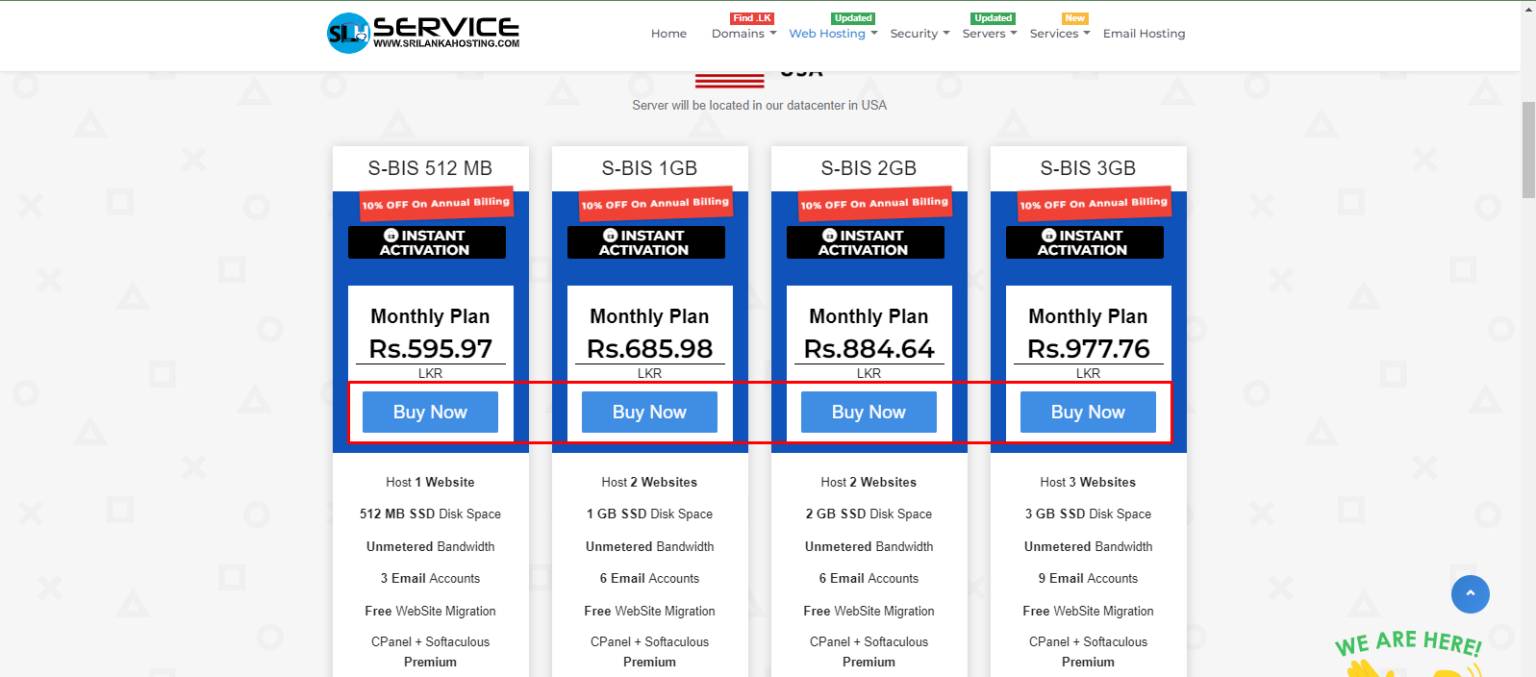The image size is (1536, 677).
Task: Expand the Domains dropdown menu
Action: click(x=743, y=34)
